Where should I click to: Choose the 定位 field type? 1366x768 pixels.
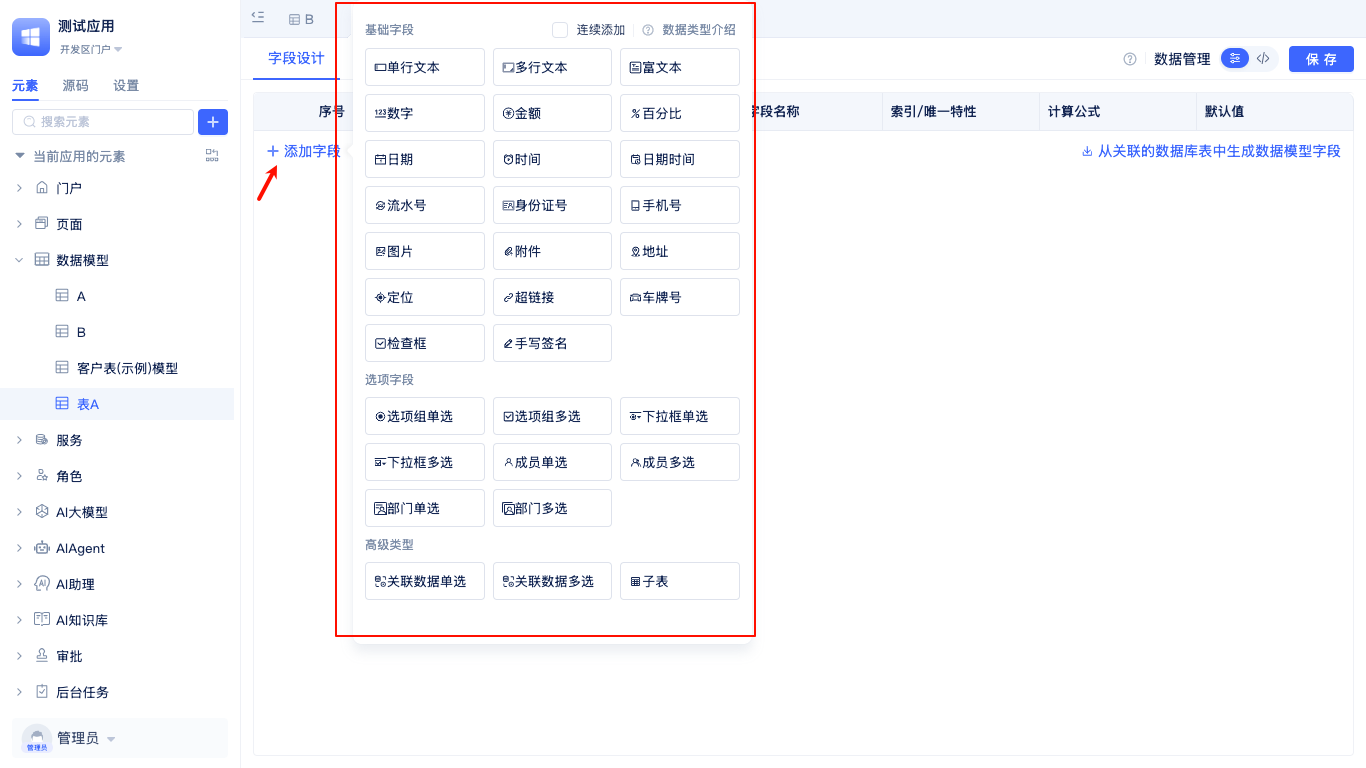point(425,297)
